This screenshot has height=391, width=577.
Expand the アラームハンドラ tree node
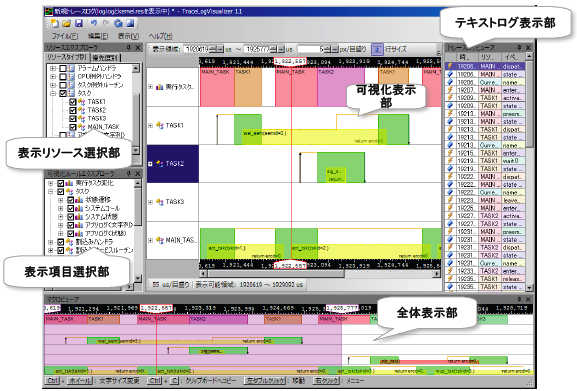coord(53,68)
